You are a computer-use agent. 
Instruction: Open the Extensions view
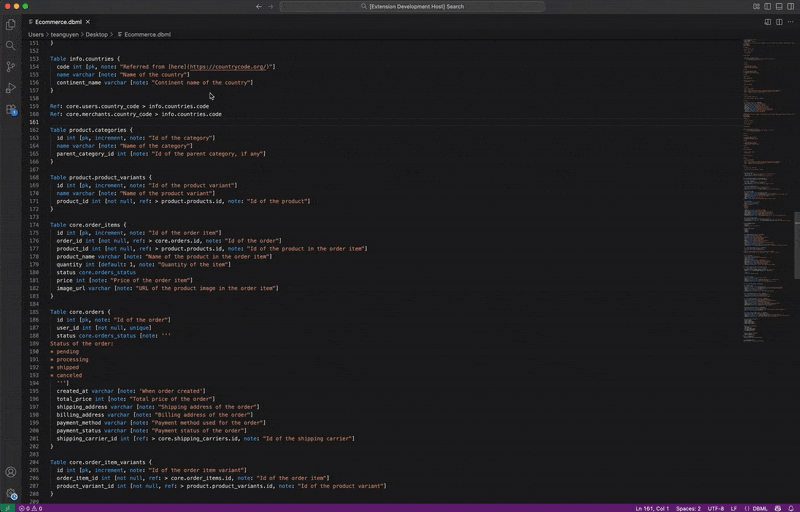tap(10, 110)
